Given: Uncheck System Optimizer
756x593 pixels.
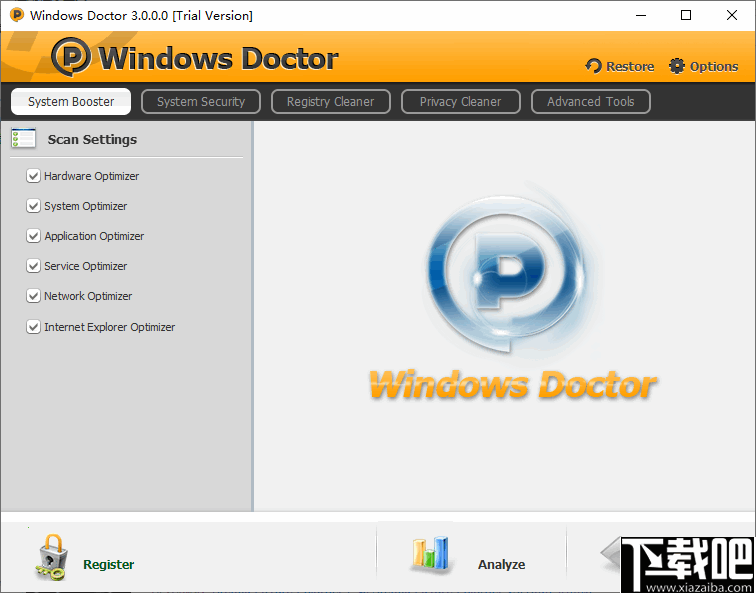Looking at the screenshot, I should [x=33, y=206].
